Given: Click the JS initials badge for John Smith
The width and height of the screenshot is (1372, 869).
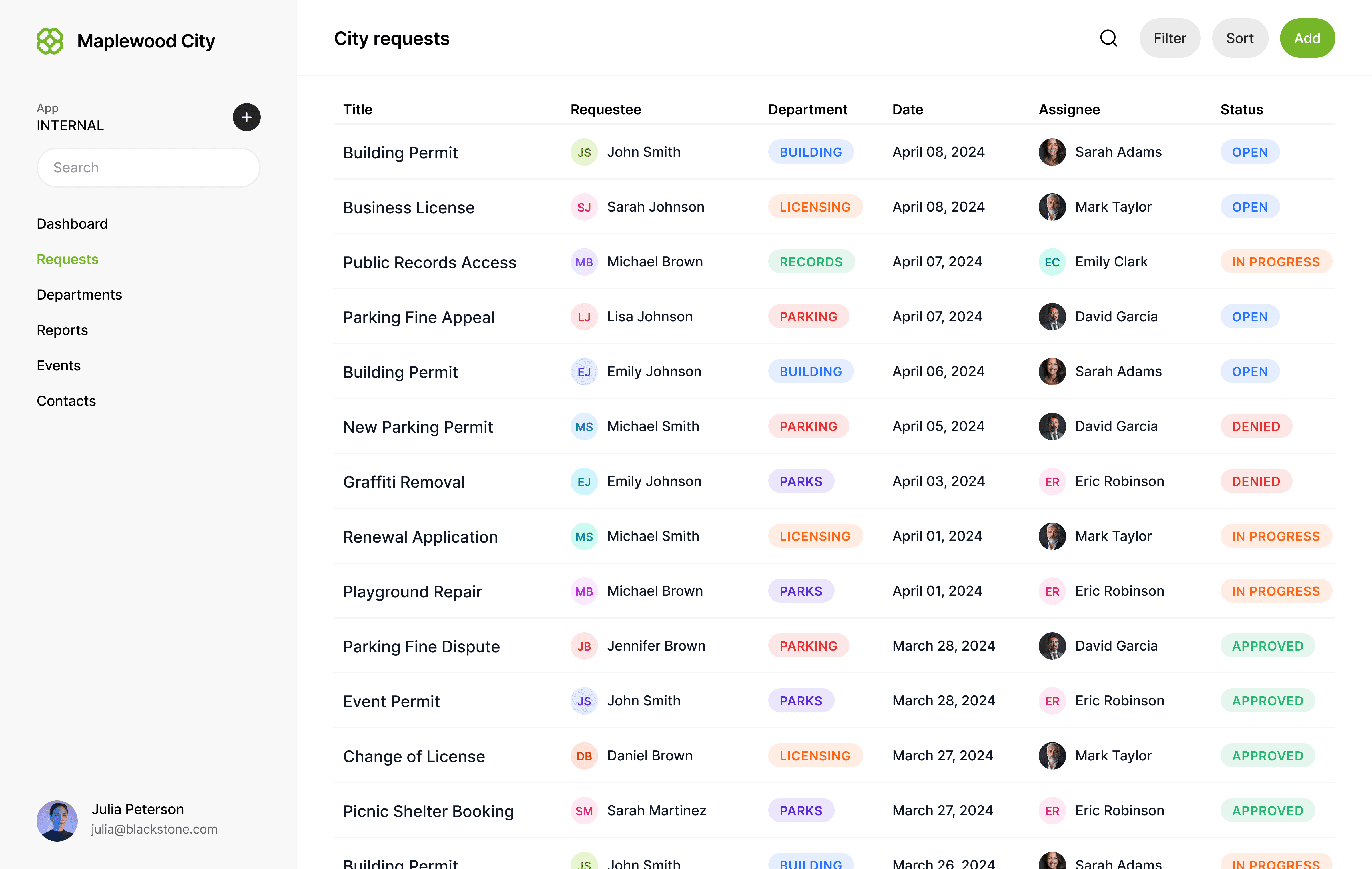Looking at the screenshot, I should (583, 152).
